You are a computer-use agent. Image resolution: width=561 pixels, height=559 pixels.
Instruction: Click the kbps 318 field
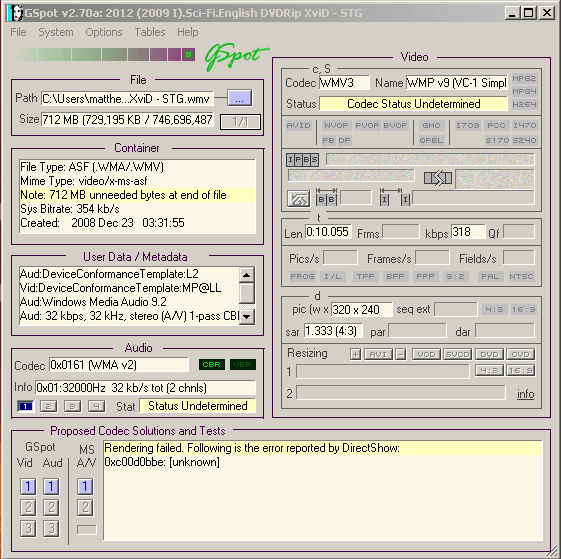point(468,232)
